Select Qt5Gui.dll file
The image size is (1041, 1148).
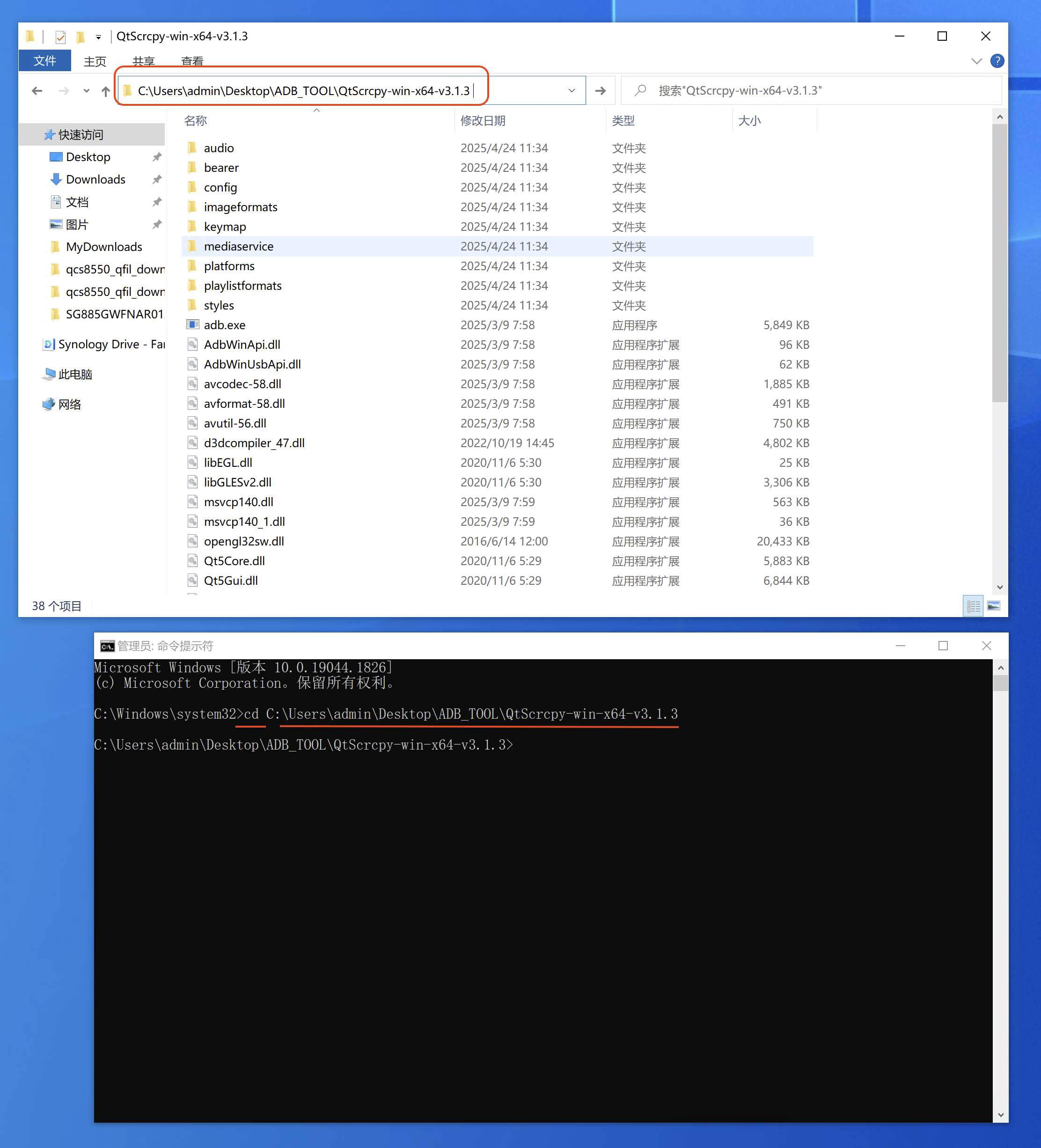[230, 580]
